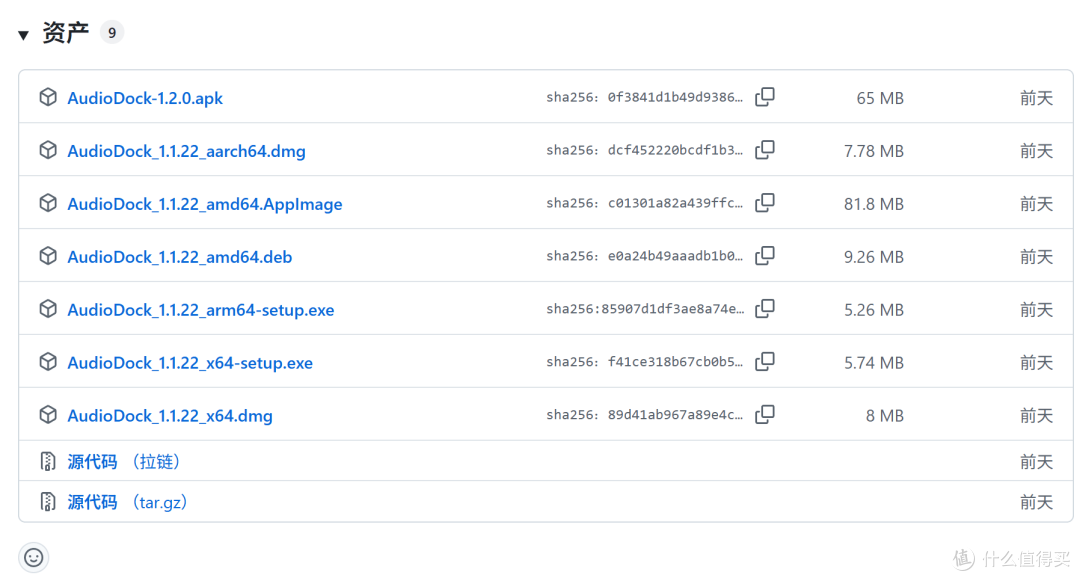Viewport: 1080px width, 581px height.
Task: Click the 8 MB file size
Action: (x=884, y=416)
